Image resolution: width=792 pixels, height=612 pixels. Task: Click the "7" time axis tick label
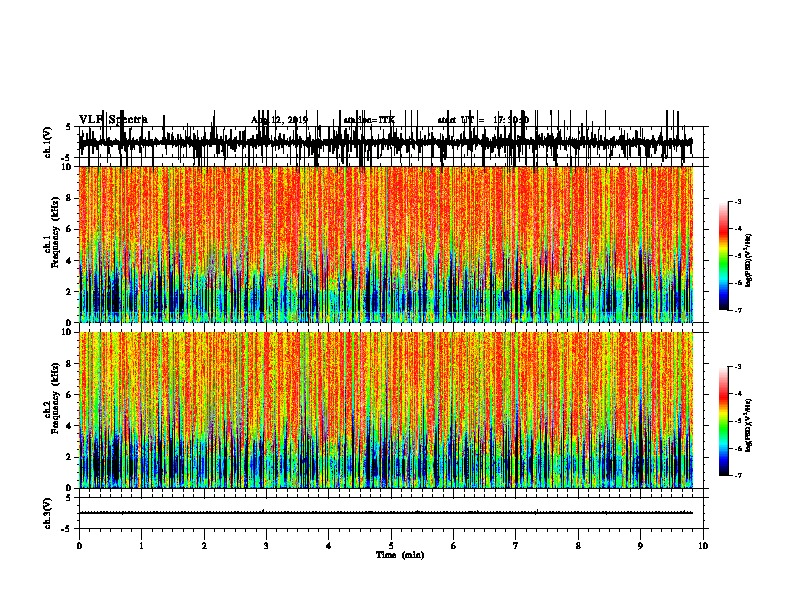tap(516, 546)
